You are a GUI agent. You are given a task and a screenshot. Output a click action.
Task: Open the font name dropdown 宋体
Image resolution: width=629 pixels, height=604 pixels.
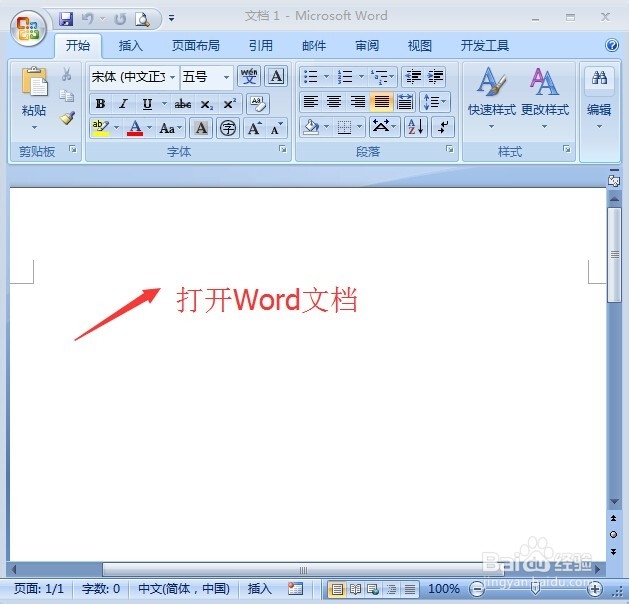click(x=172, y=77)
